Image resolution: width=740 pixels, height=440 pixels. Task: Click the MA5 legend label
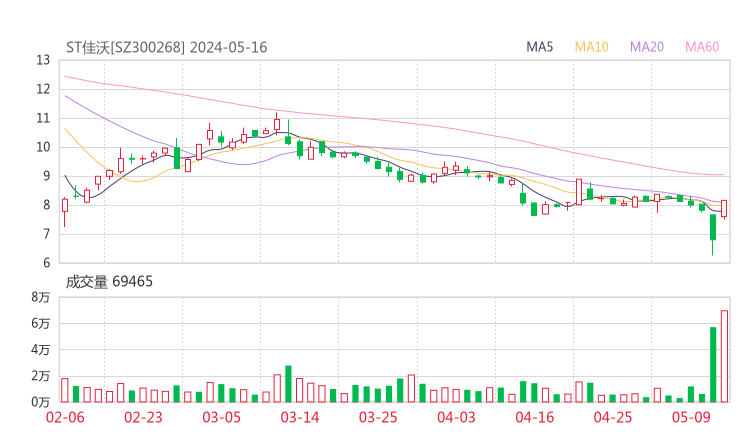539,47
